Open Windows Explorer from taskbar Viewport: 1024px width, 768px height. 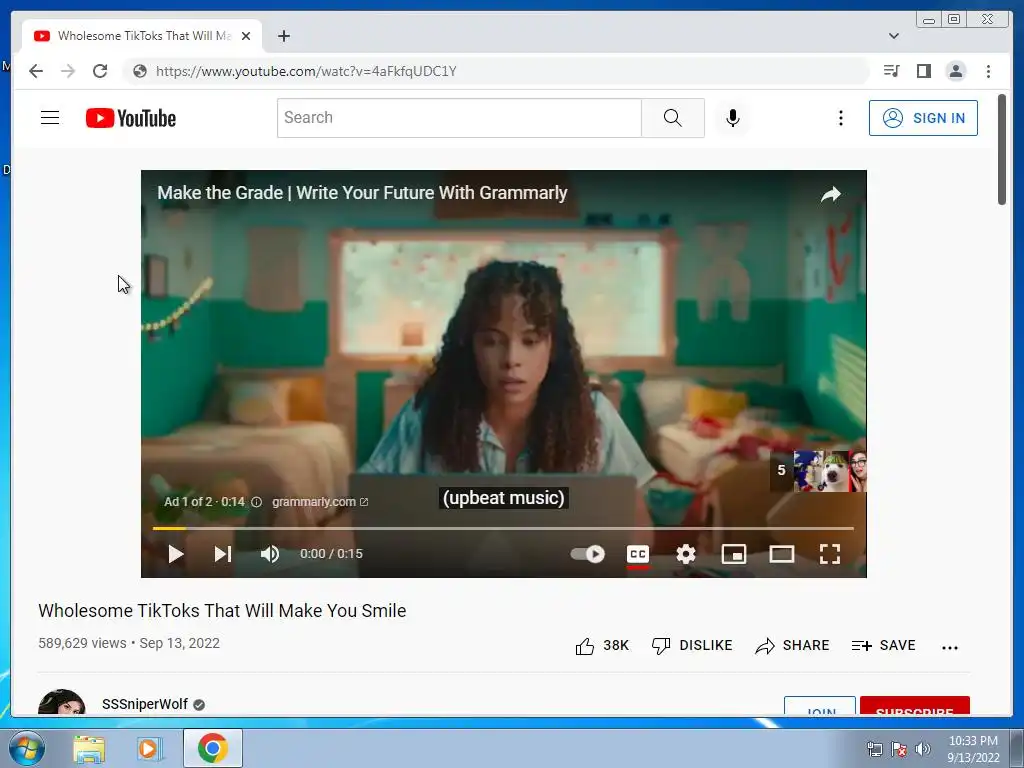coord(89,748)
